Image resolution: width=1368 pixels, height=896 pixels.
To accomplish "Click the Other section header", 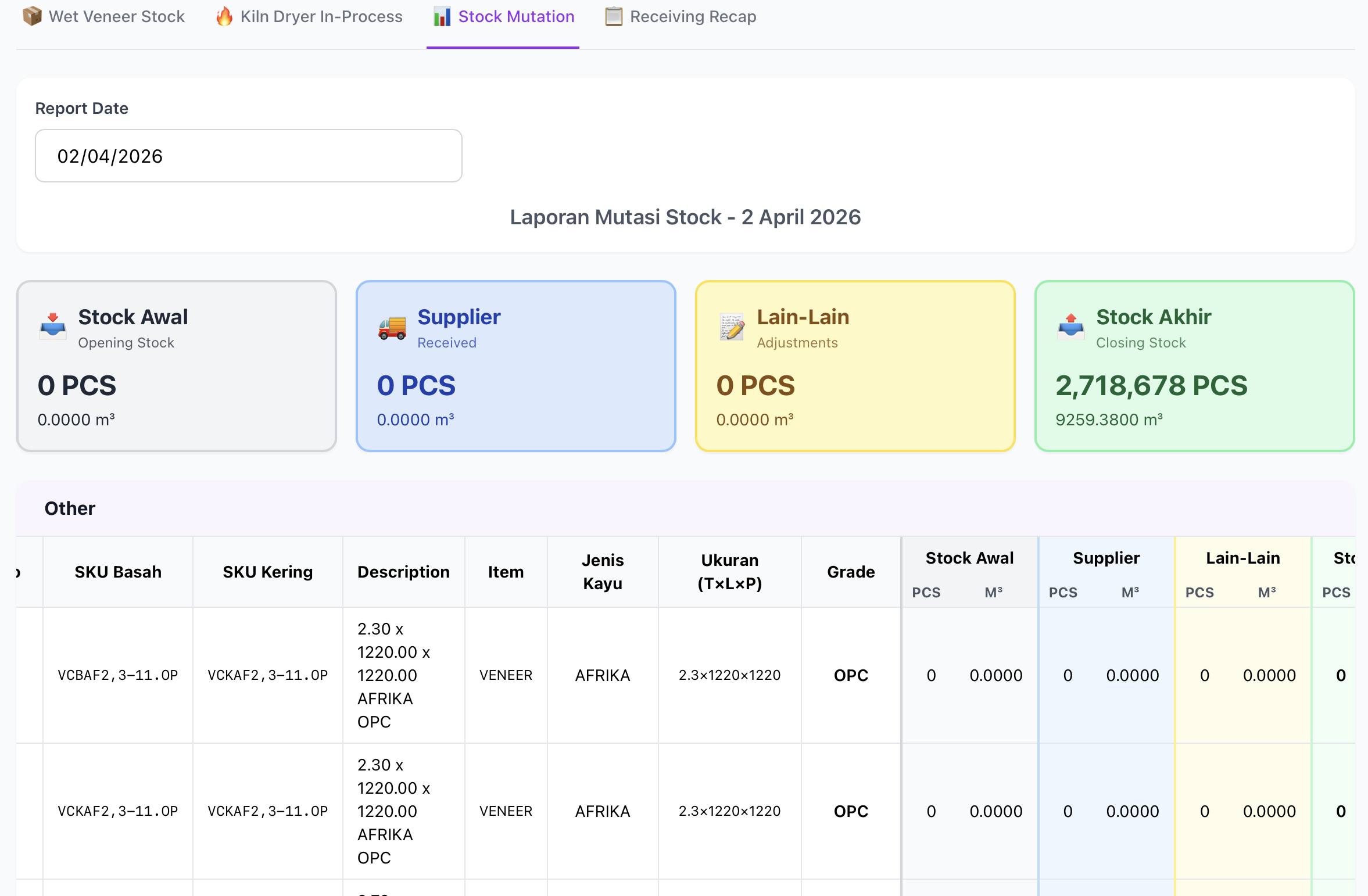I will point(70,508).
